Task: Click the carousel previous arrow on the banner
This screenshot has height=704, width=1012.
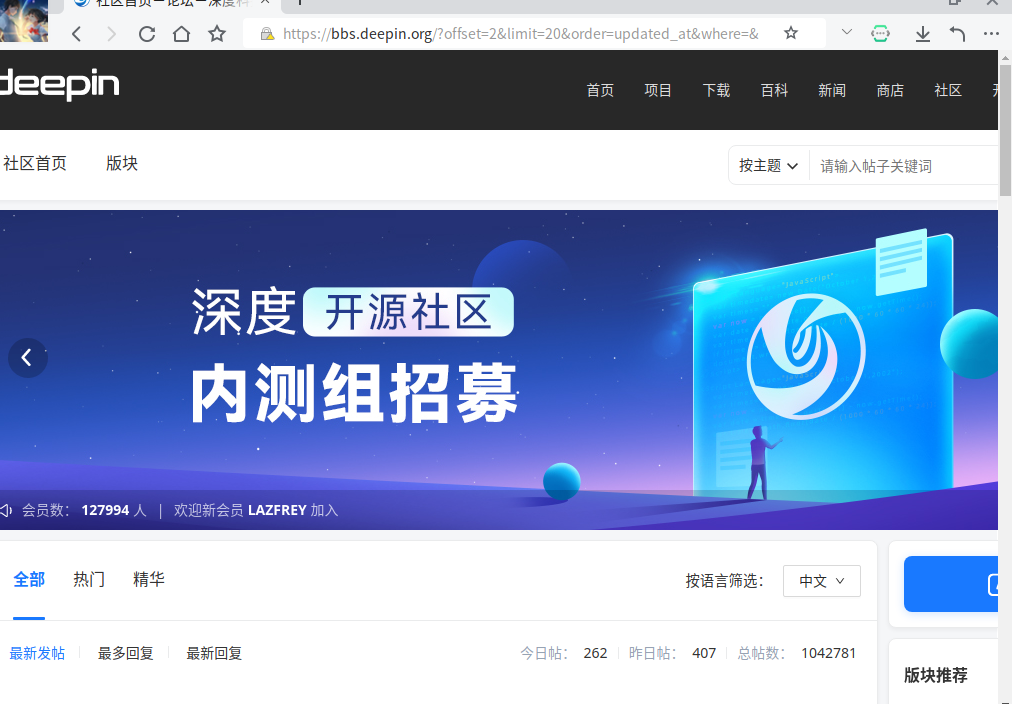Action: [x=27, y=357]
